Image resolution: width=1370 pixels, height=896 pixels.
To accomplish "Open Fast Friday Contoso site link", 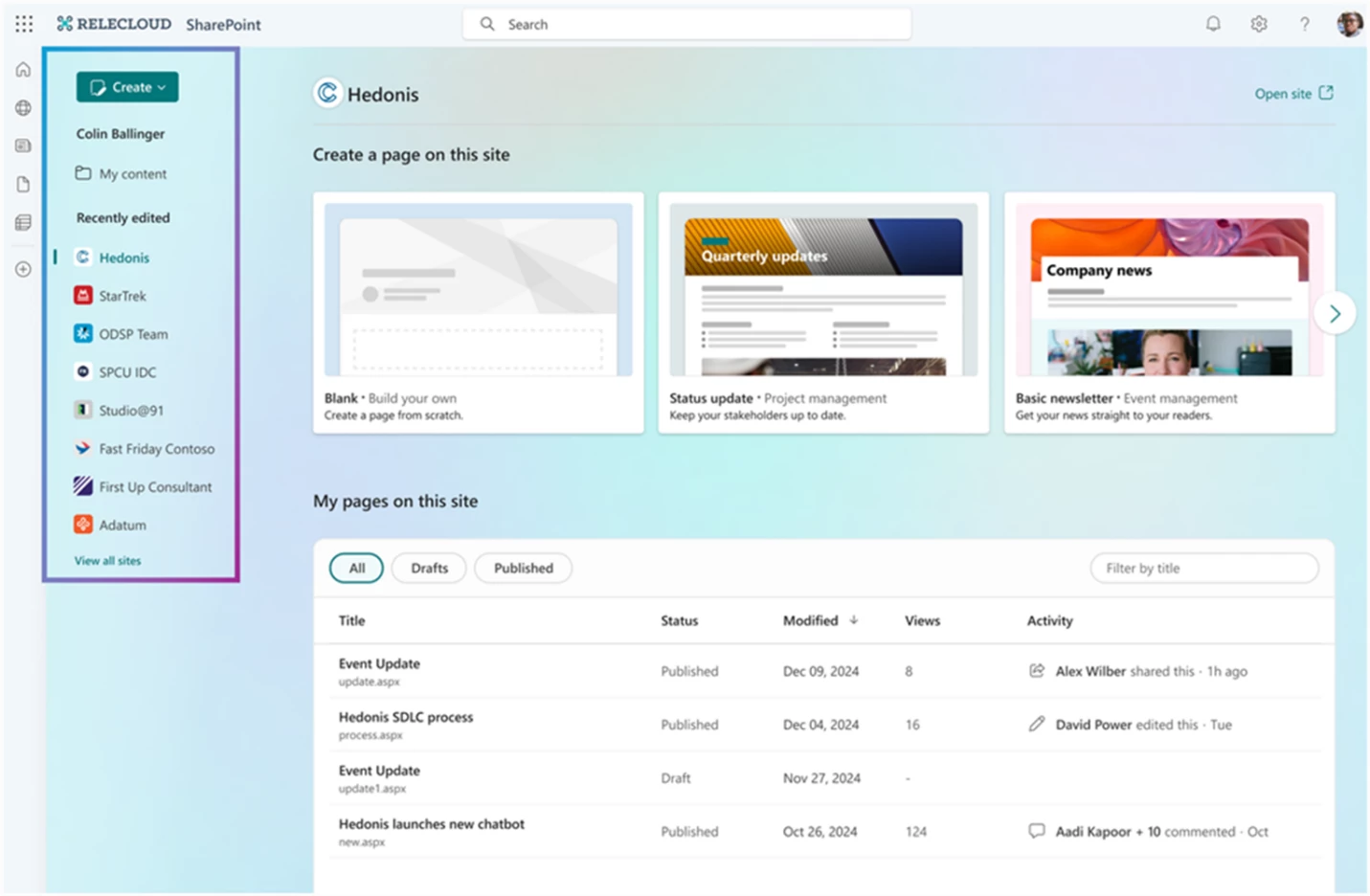I will pos(157,449).
